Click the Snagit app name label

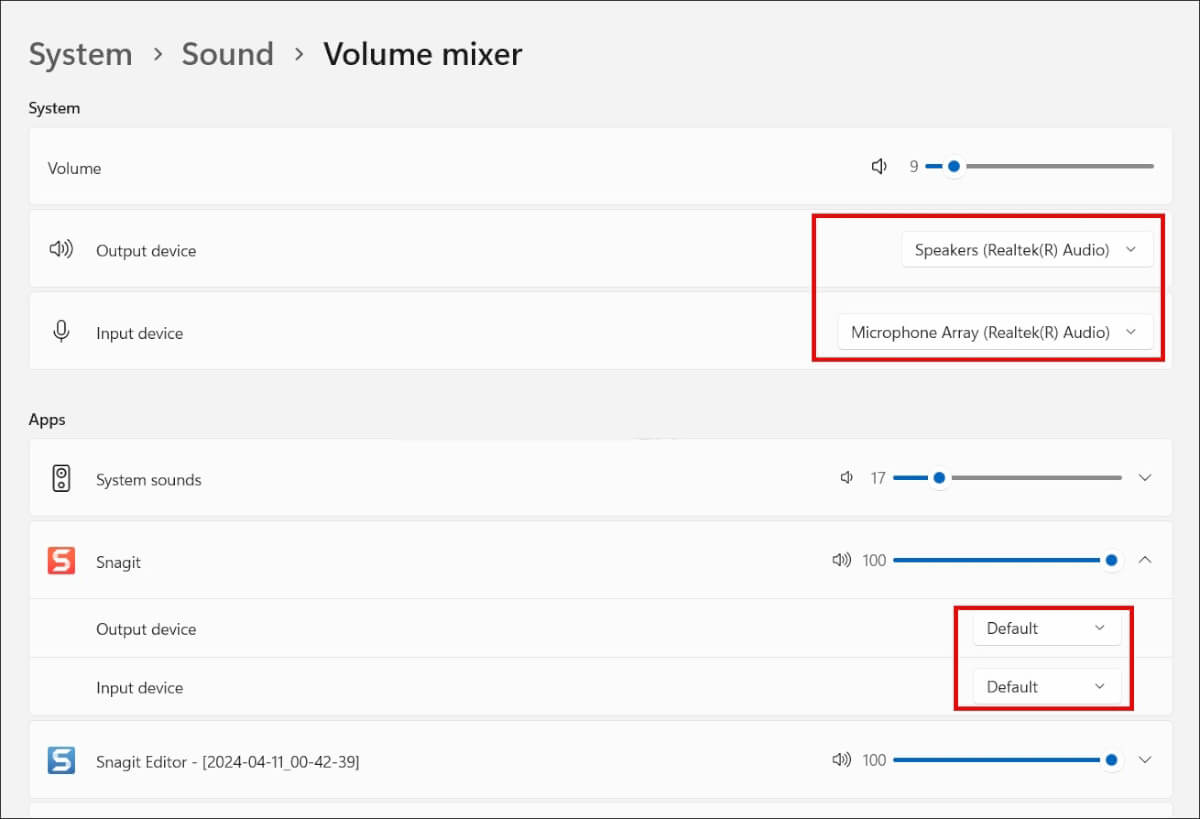(118, 562)
